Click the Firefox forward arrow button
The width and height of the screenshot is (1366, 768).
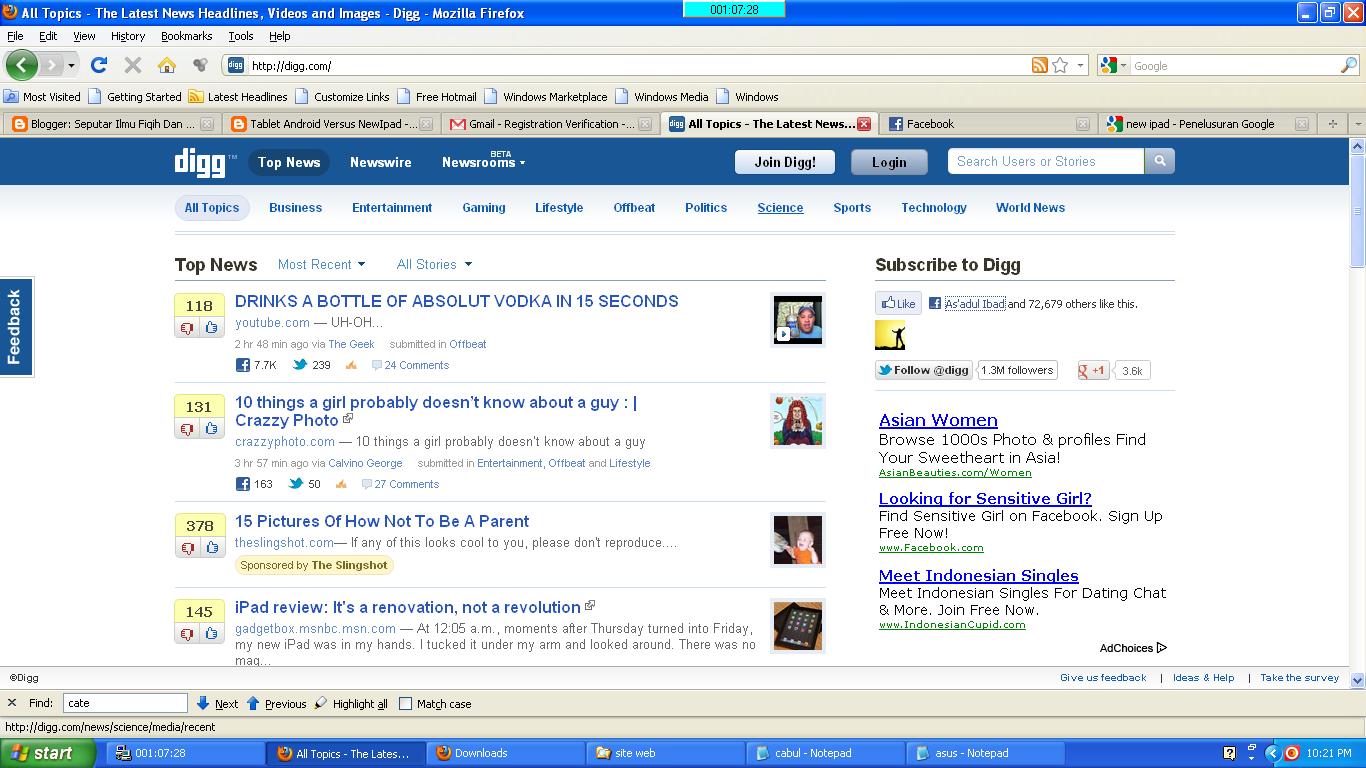click(50, 65)
